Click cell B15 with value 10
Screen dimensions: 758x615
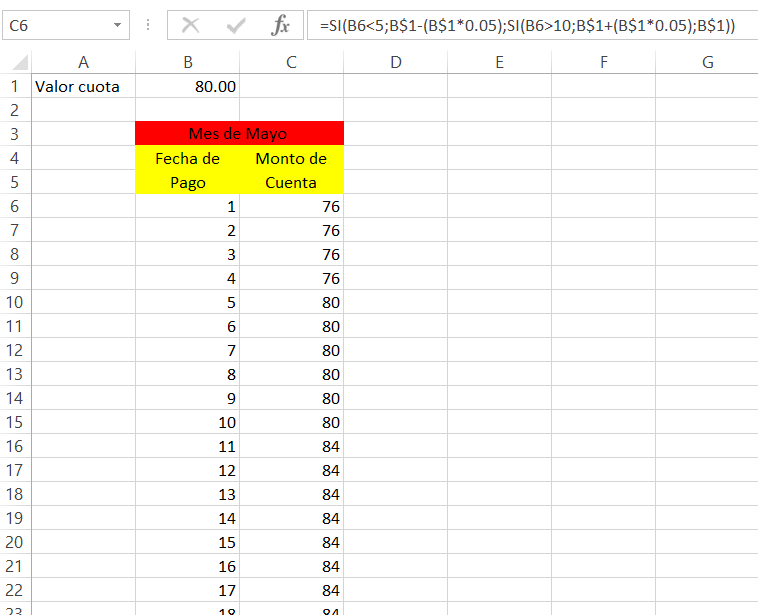pyautogui.click(x=188, y=422)
